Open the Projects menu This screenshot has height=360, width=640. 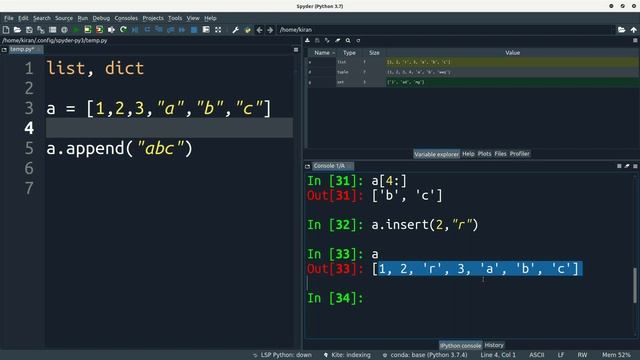153,18
